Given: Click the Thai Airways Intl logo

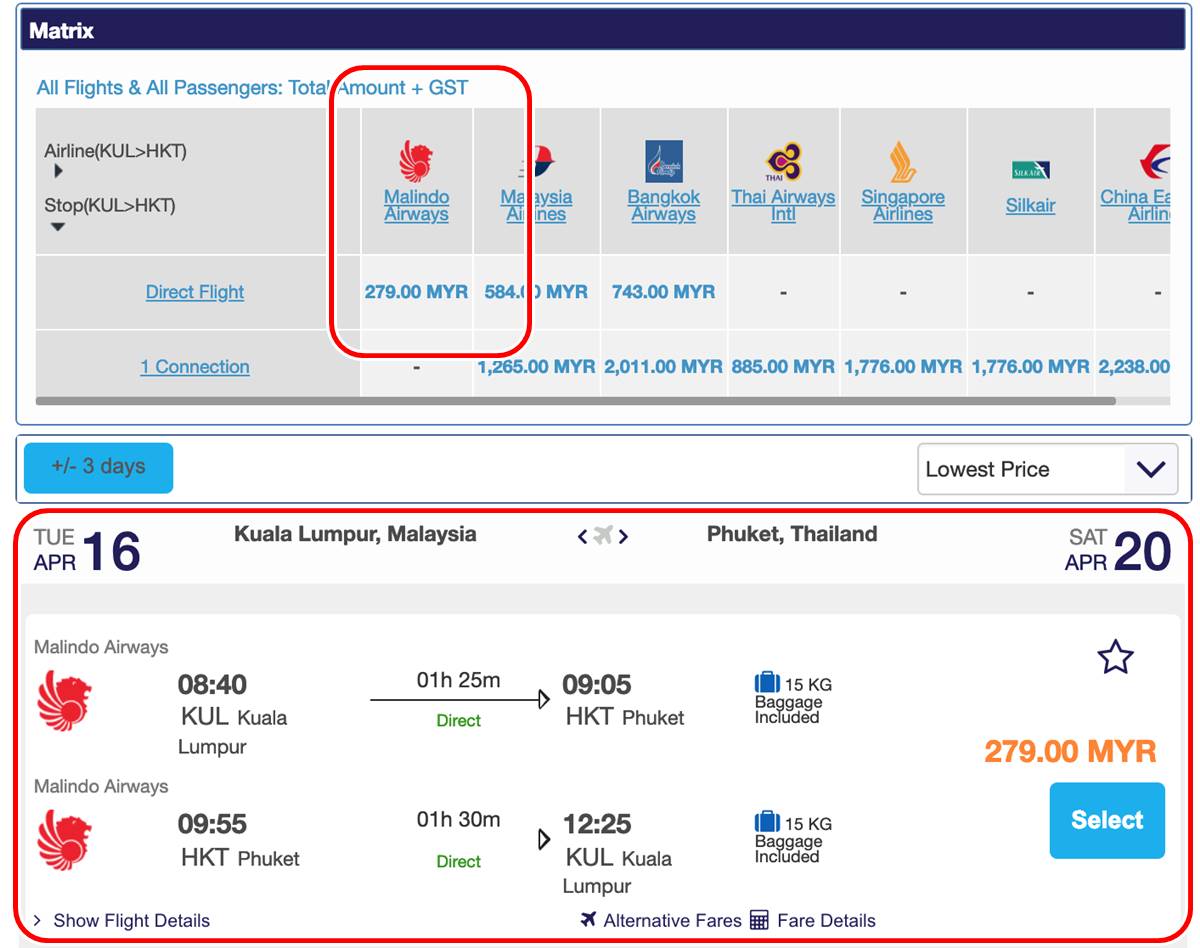Looking at the screenshot, I should click(x=783, y=161).
